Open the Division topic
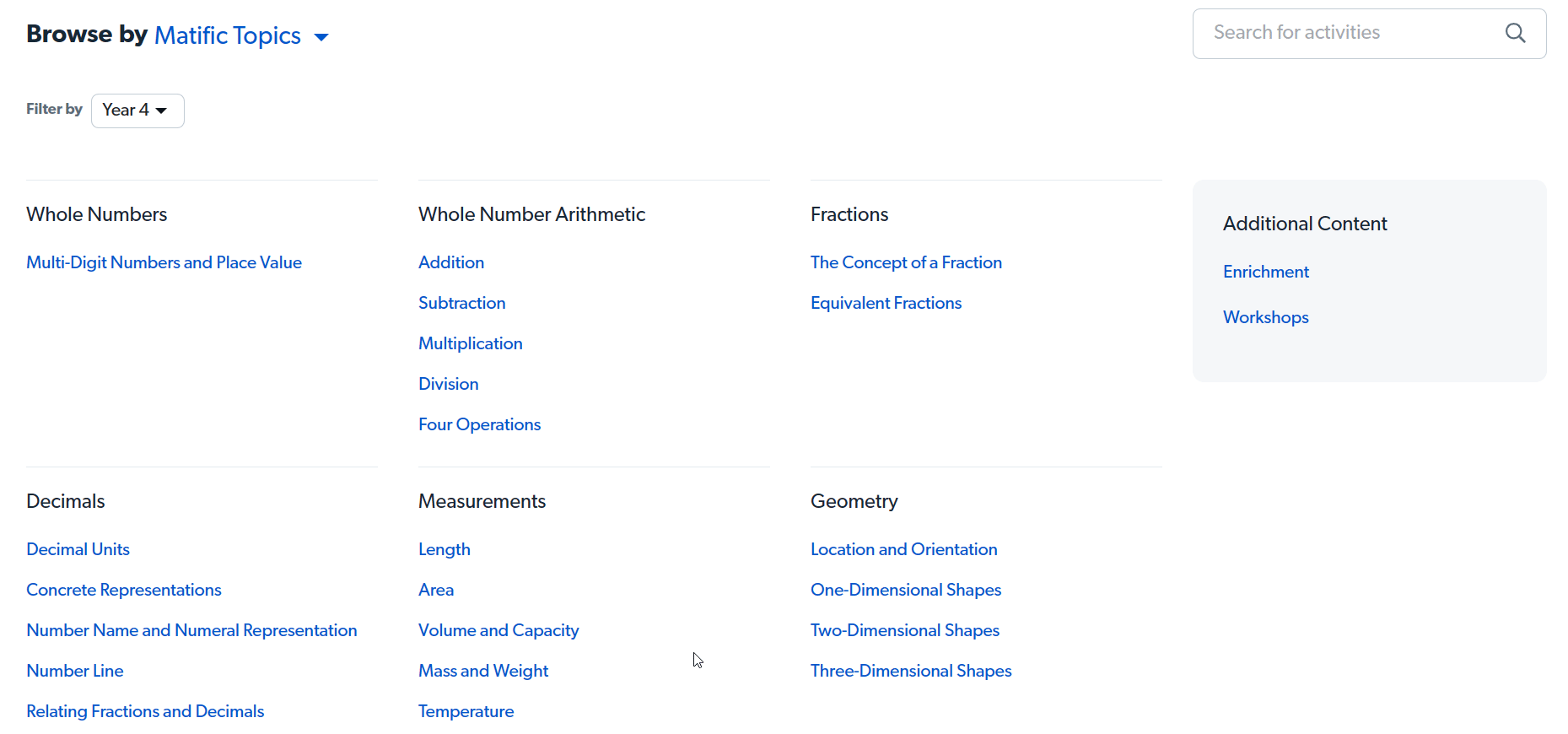This screenshot has width=1568, height=734. click(x=448, y=384)
